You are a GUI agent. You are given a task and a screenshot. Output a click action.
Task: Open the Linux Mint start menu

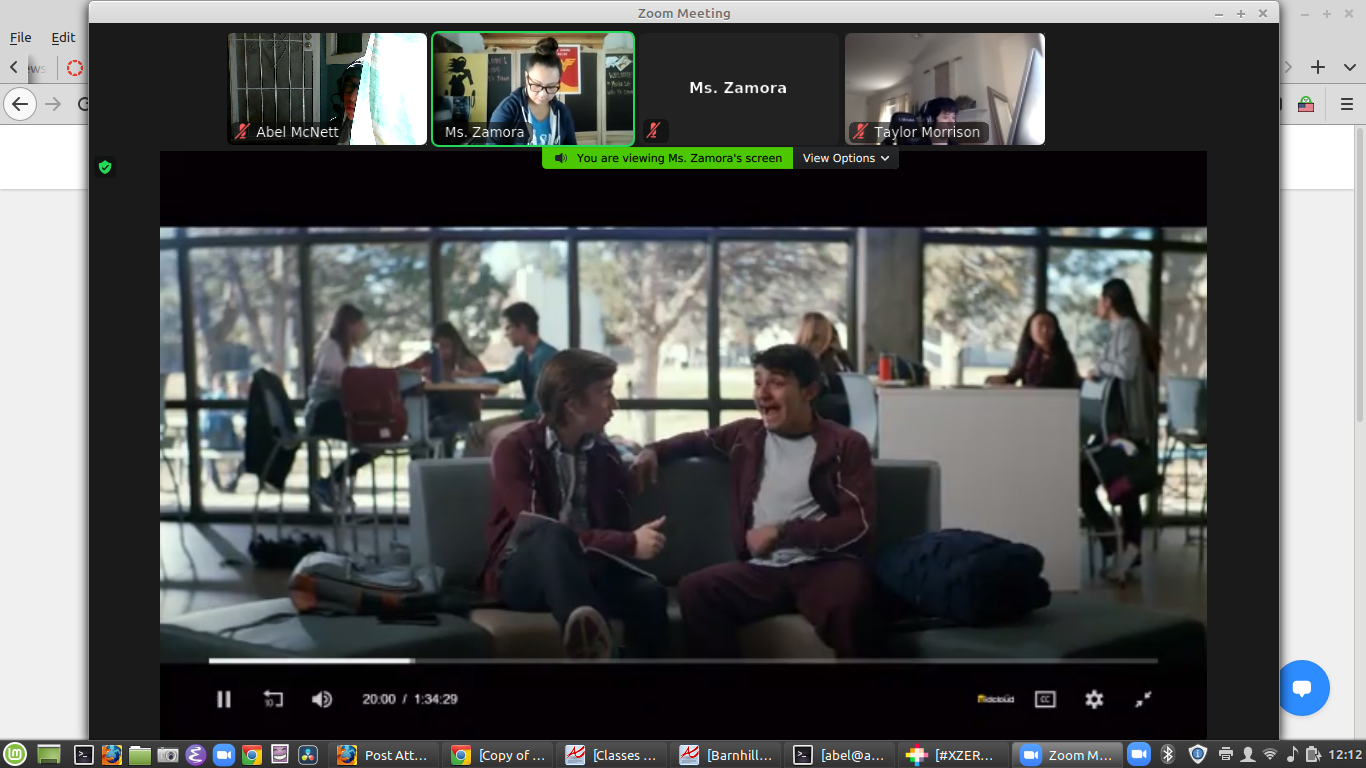point(14,755)
